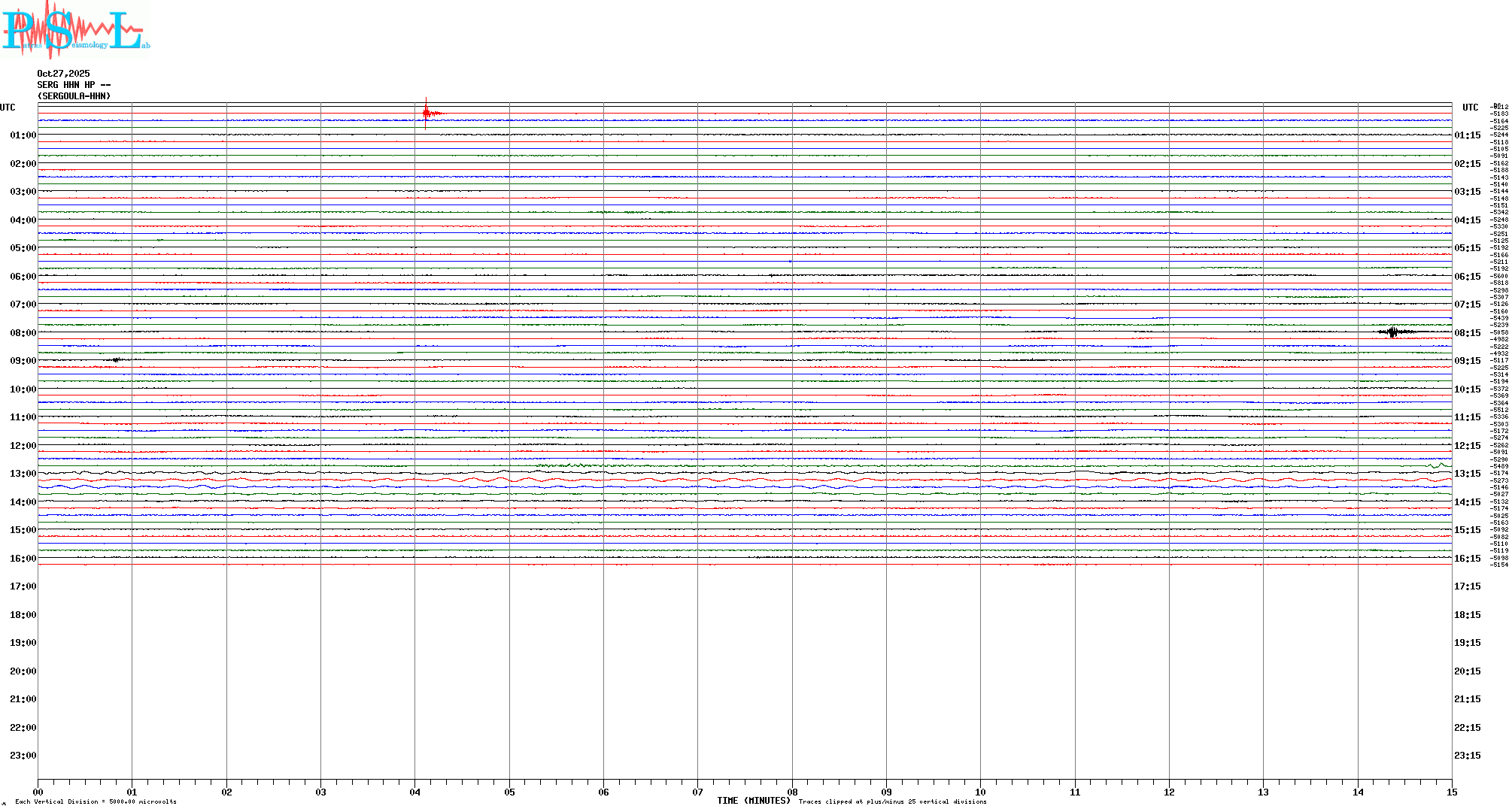
Task: Click the left UTC axis label
Action: [x=8, y=108]
